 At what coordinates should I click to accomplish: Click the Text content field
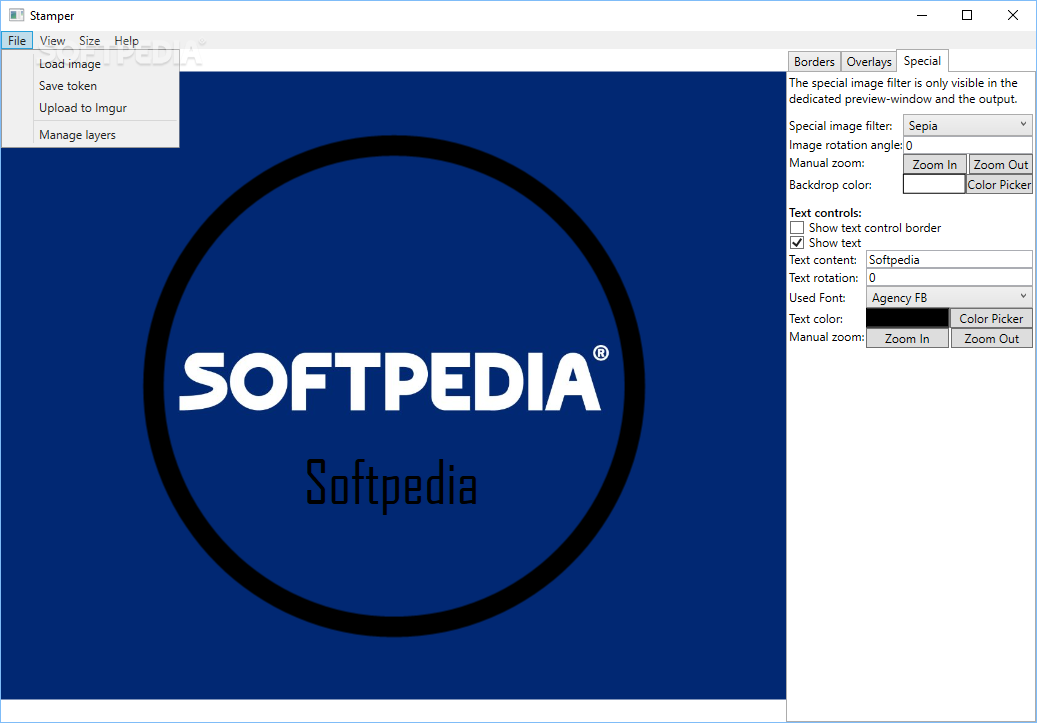click(x=949, y=259)
